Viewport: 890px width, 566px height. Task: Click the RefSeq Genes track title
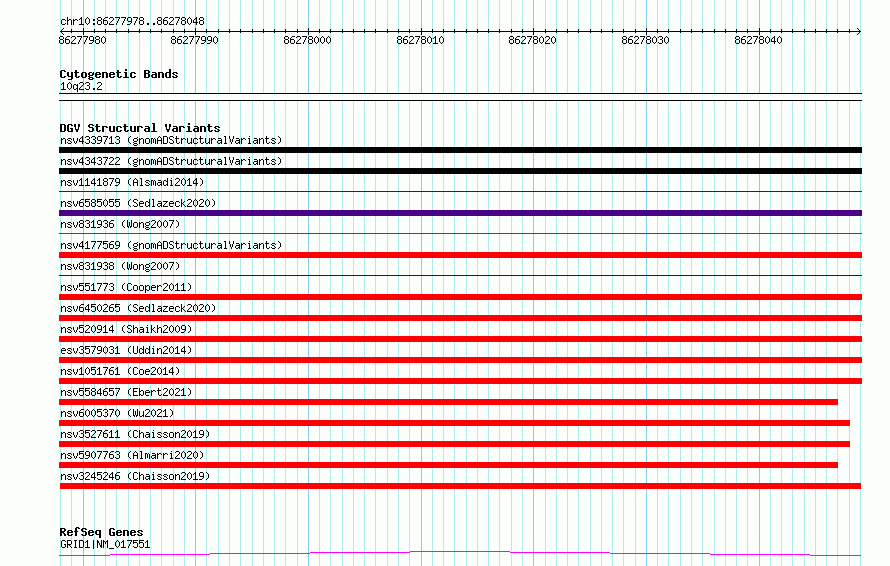(x=101, y=532)
